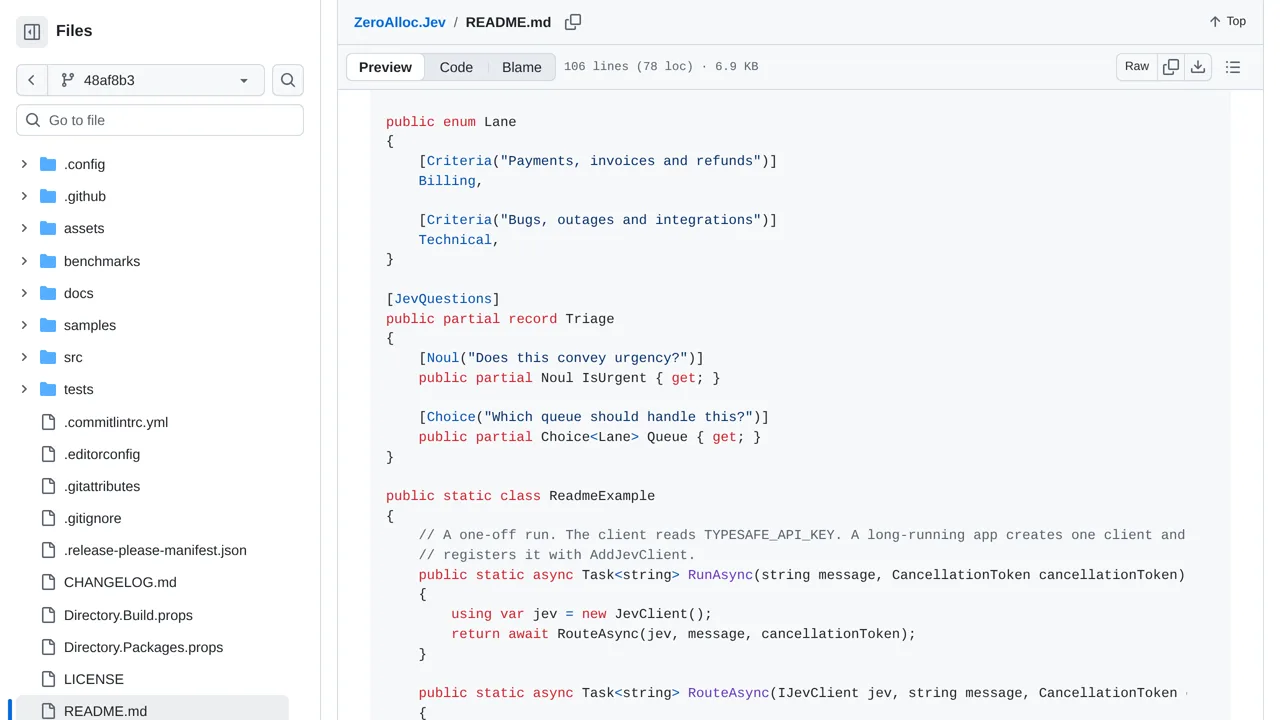Copy raw file contents icon
This screenshot has width=1280, height=720.
(1171, 67)
